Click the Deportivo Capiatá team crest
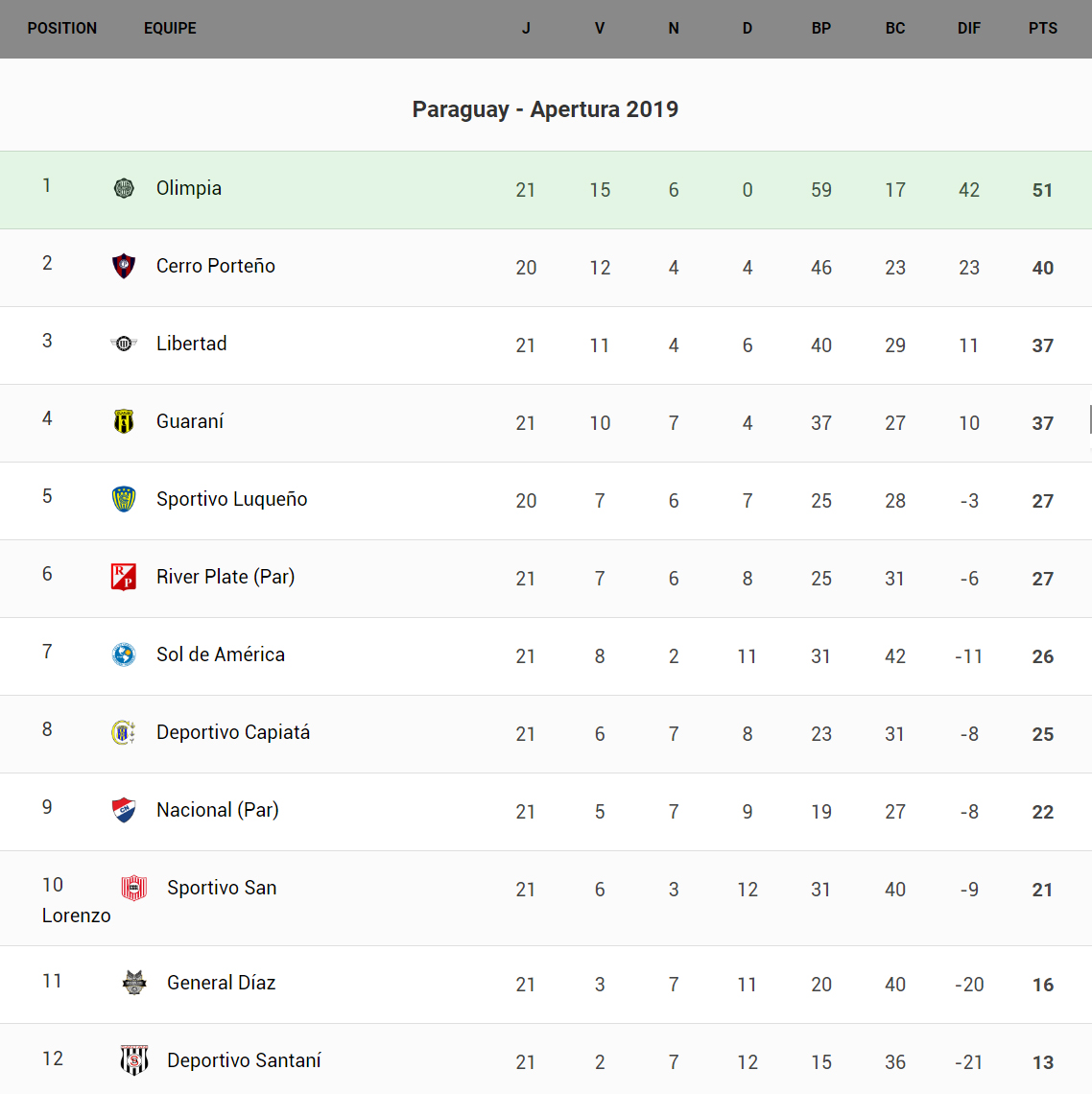This screenshot has width=1092, height=1094. (x=124, y=732)
